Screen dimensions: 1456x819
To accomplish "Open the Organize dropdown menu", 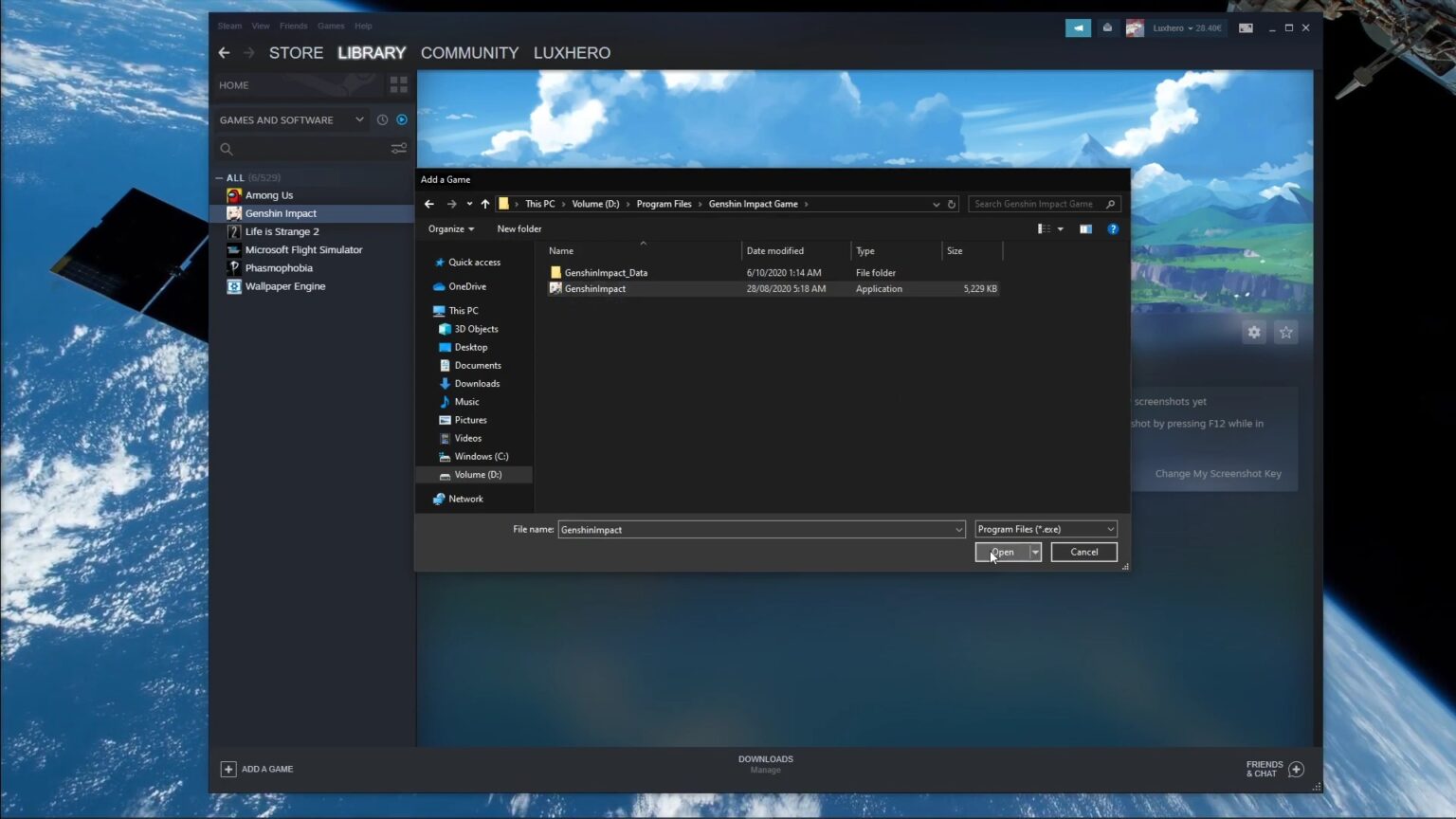I will tap(451, 228).
